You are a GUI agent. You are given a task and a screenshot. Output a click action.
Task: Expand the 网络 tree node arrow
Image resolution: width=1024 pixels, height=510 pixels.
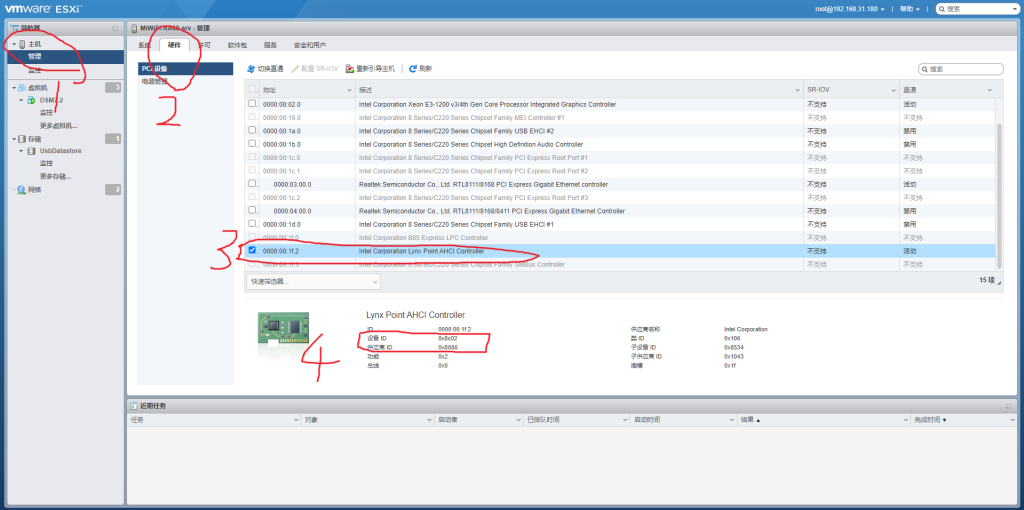14,189
